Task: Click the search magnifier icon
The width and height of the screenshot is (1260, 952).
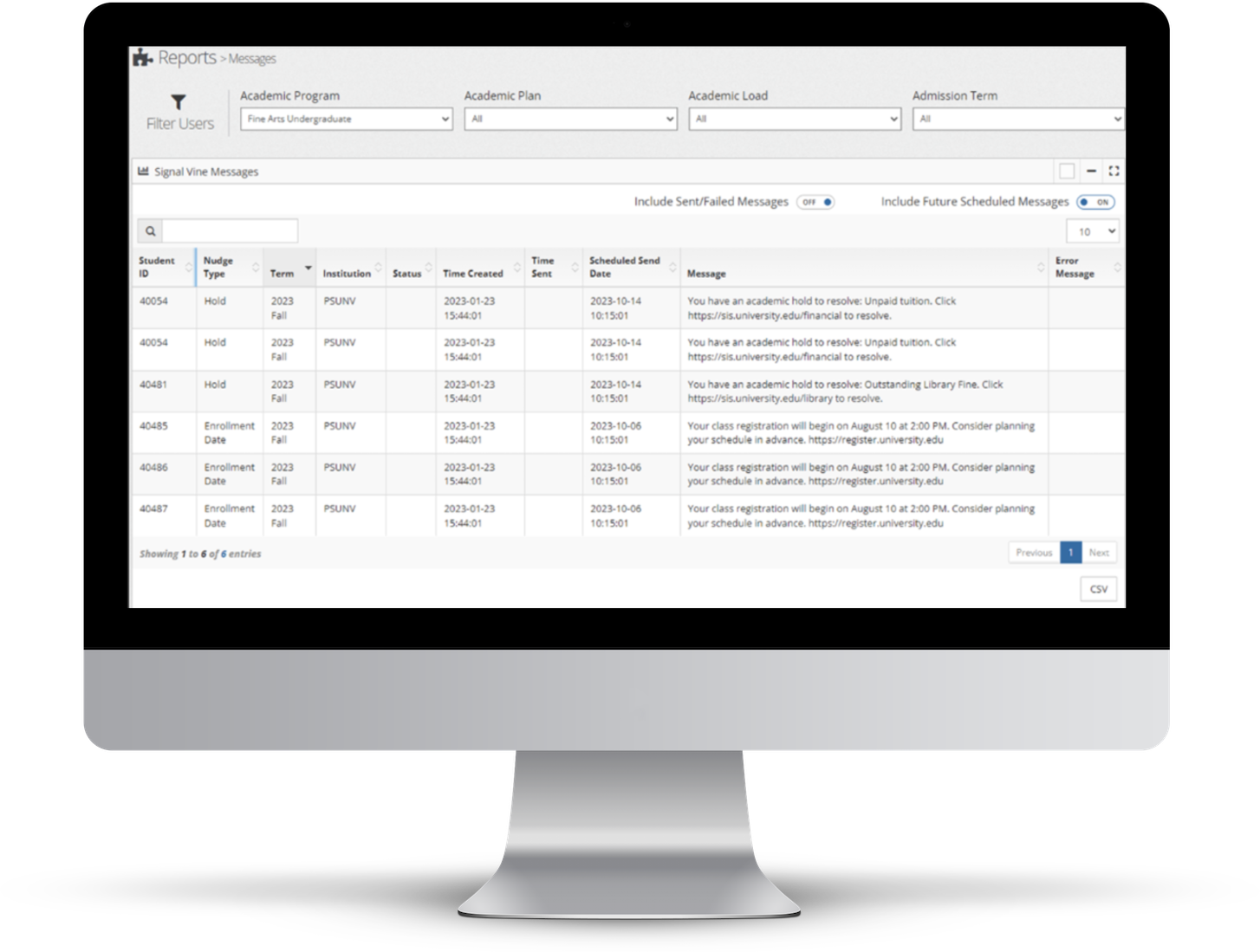Action: click(x=151, y=231)
